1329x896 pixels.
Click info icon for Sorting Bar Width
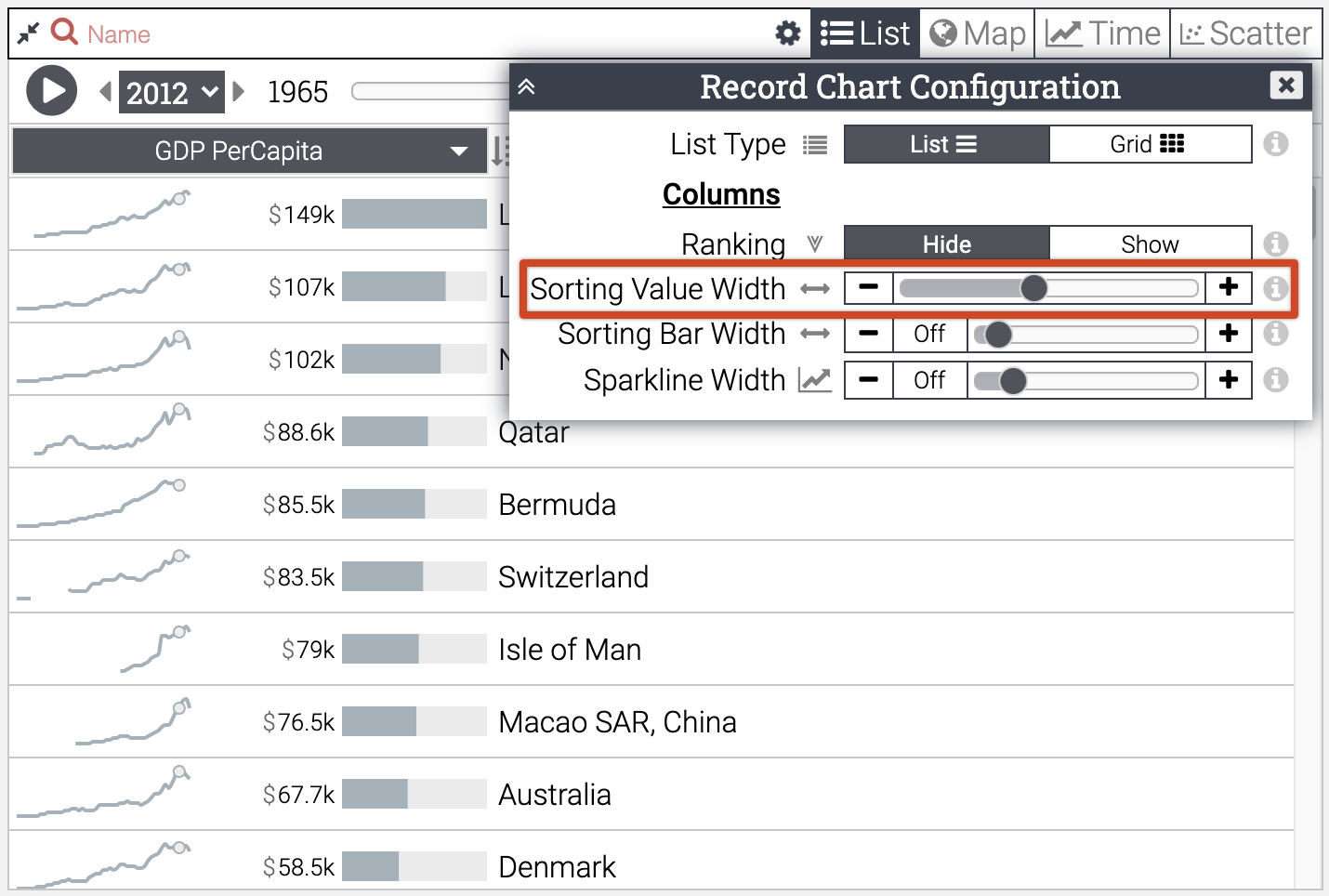click(1276, 333)
